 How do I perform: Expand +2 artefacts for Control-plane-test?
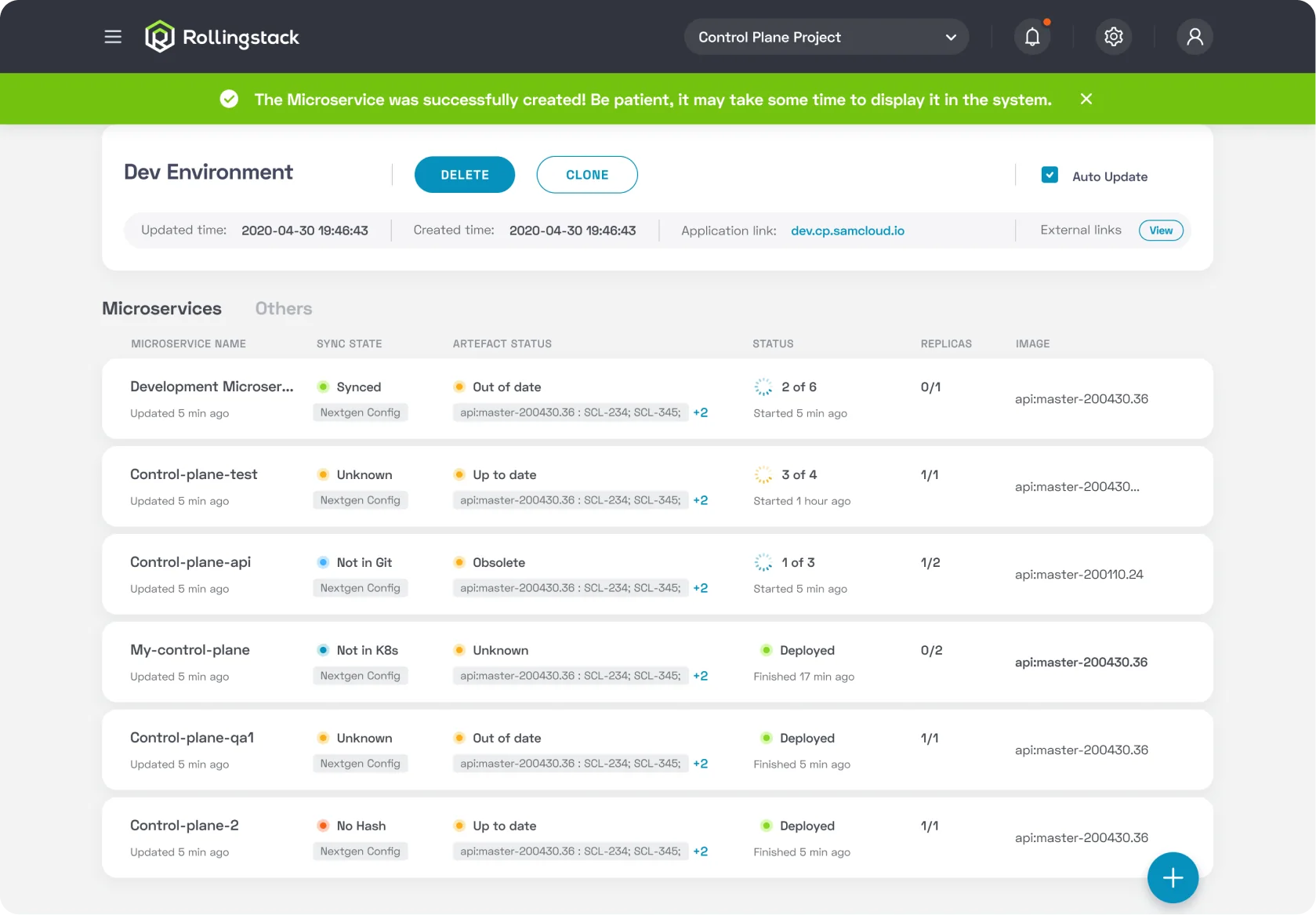(700, 500)
